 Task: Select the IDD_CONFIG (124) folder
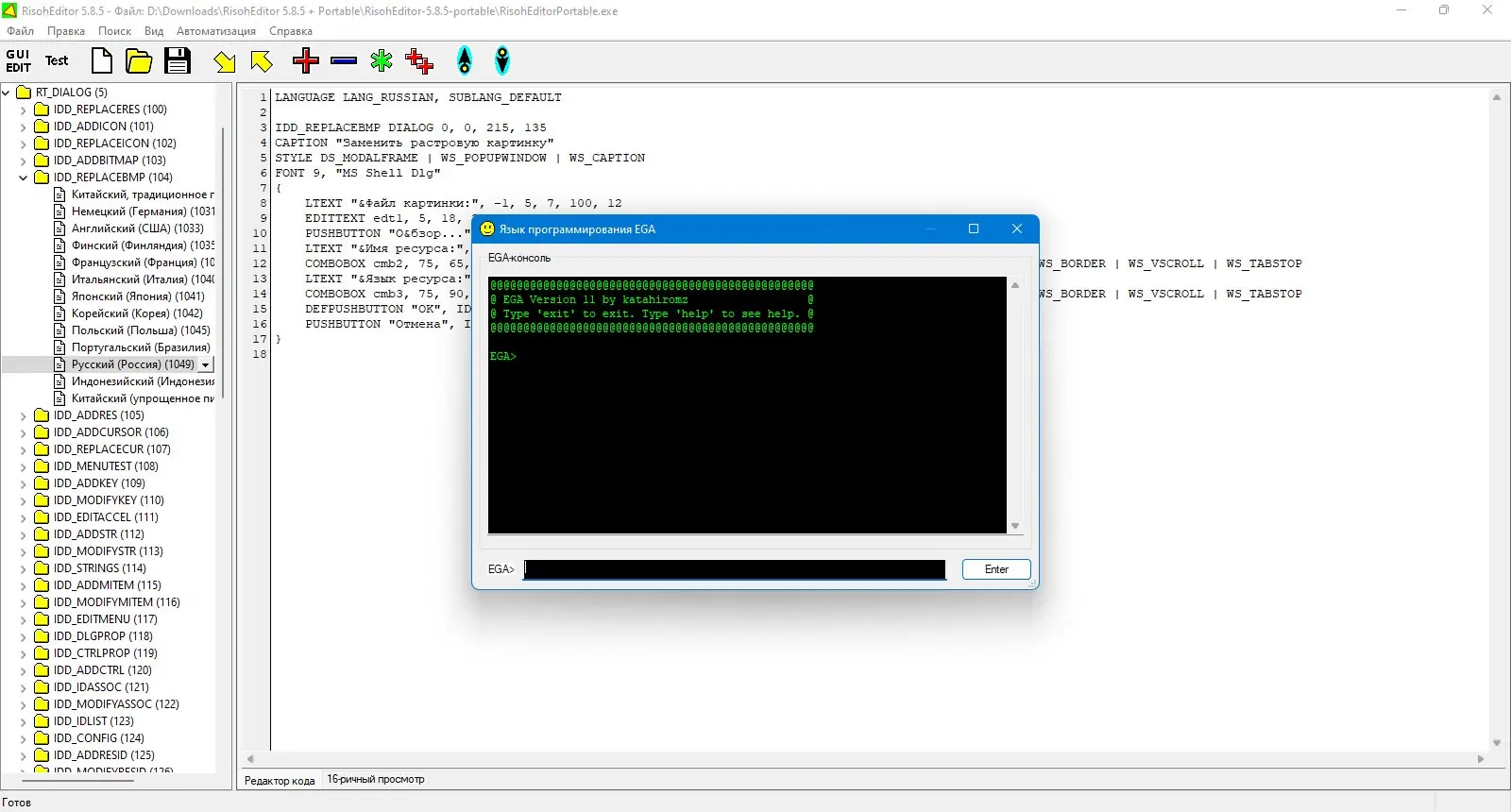point(98,738)
